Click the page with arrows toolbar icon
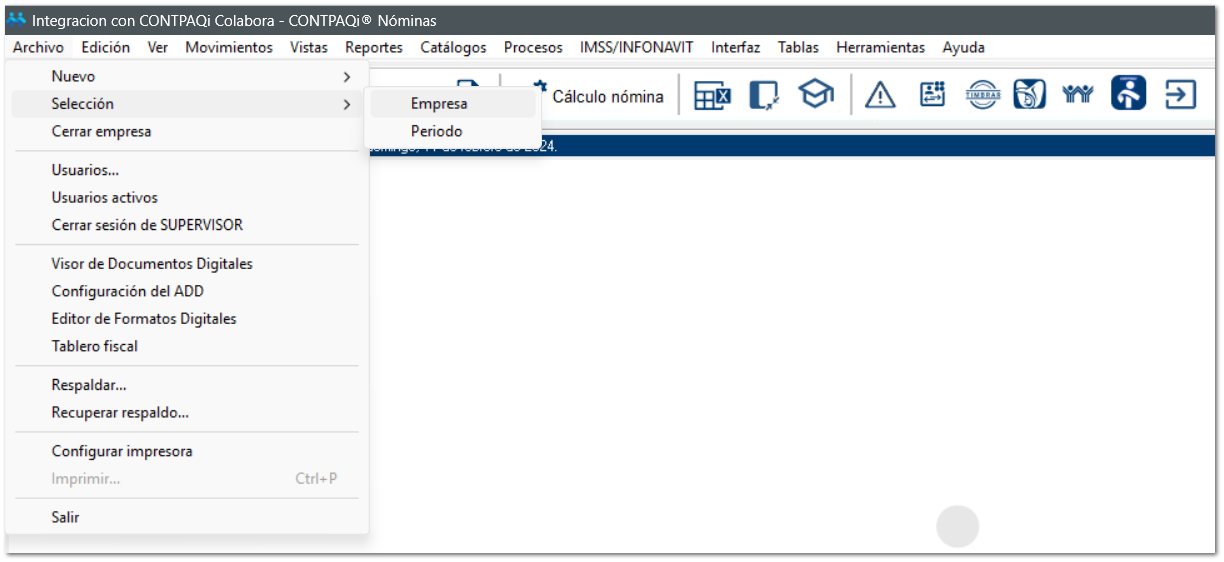 764,95
